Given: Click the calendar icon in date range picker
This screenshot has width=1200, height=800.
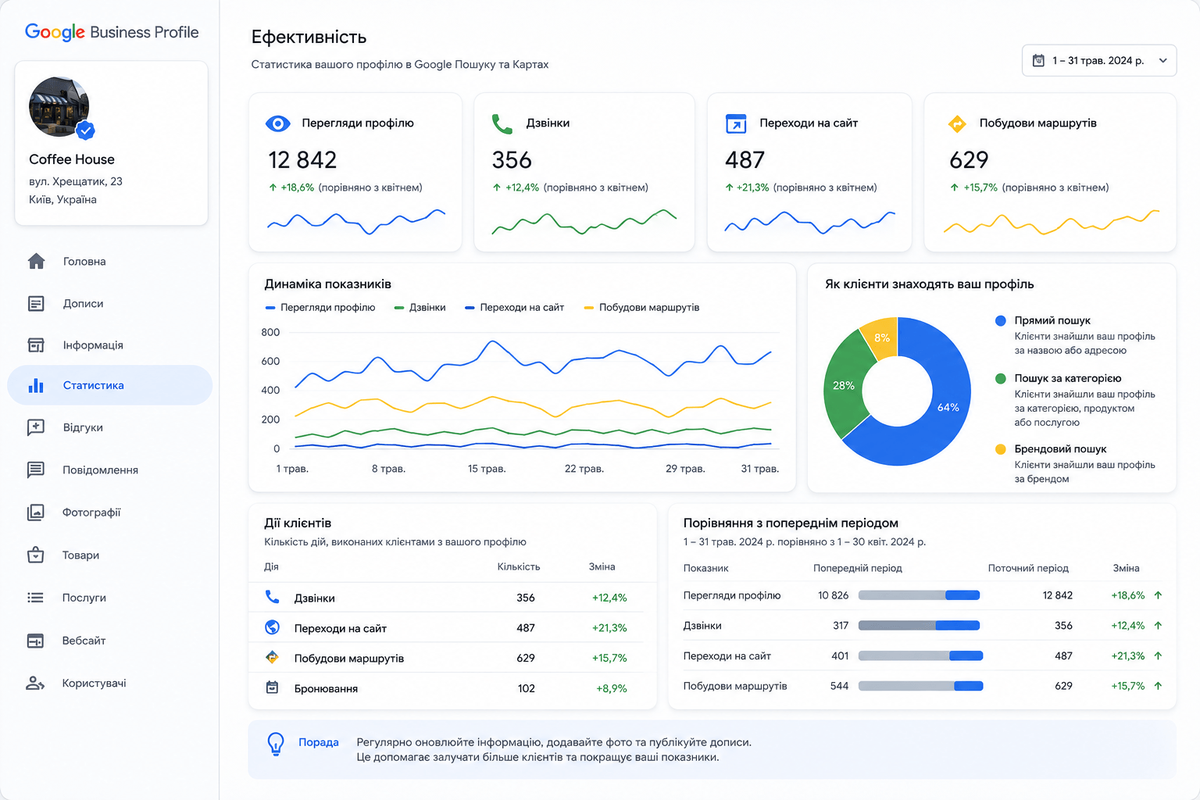Looking at the screenshot, I should click(1038, 60).
